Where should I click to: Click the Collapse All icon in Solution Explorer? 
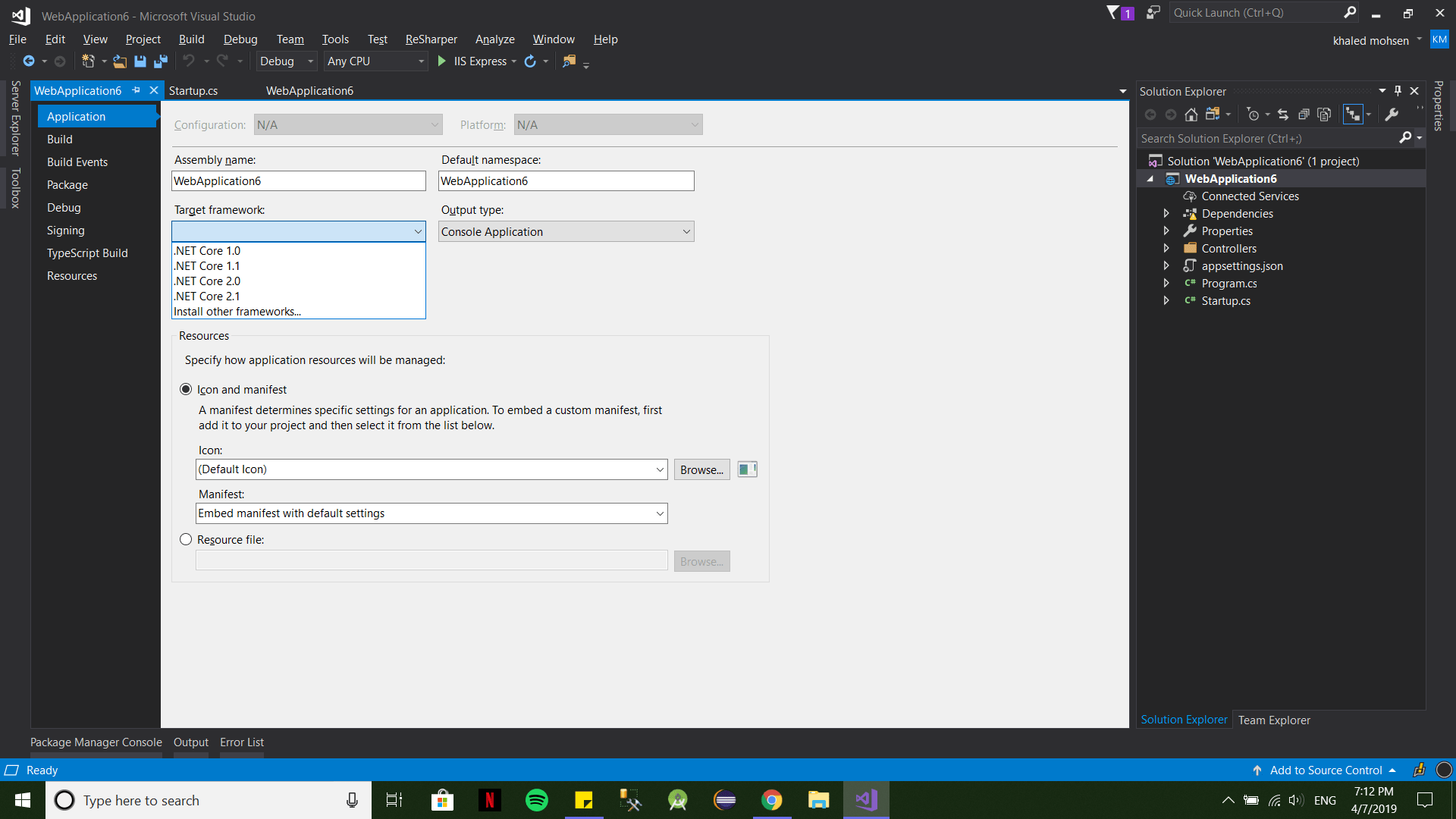(1305, 114)
